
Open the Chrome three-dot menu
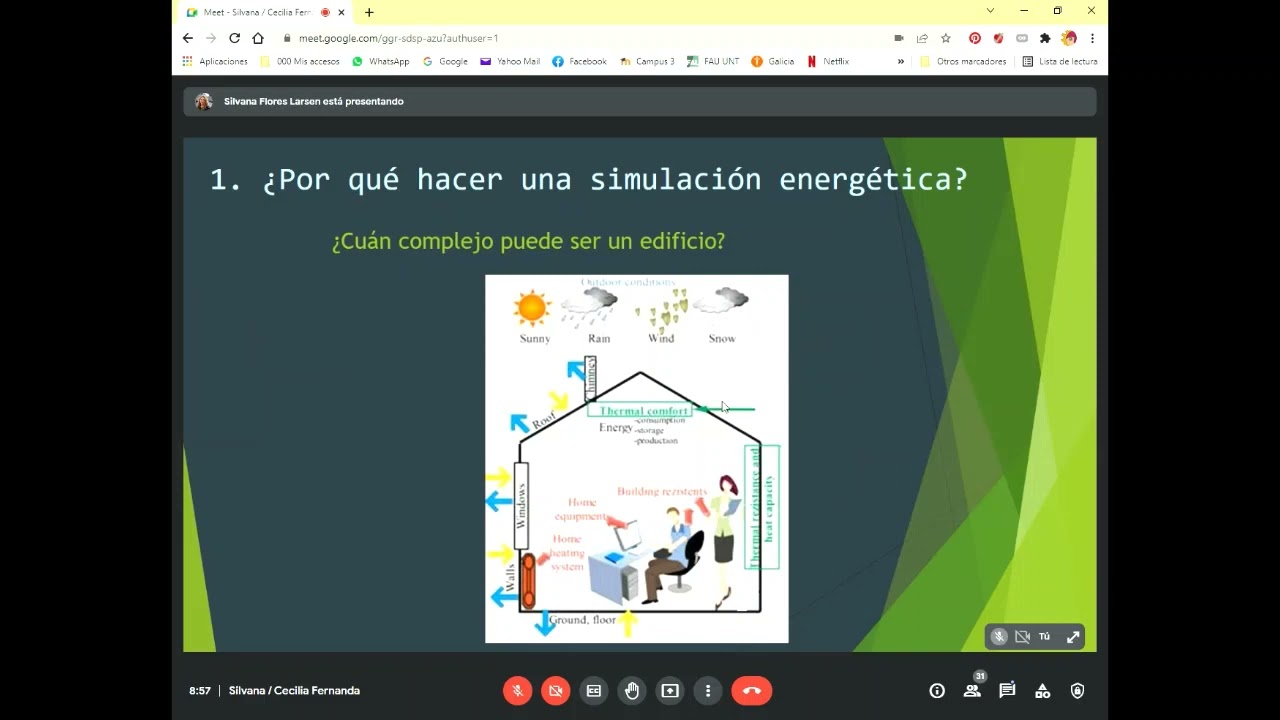coord(1092,38)
